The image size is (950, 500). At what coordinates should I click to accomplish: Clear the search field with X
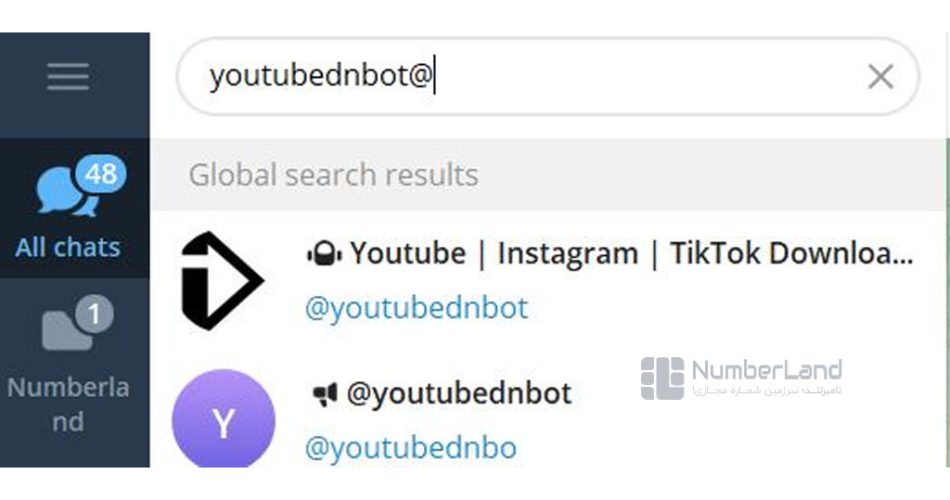(x=880, y=77)
